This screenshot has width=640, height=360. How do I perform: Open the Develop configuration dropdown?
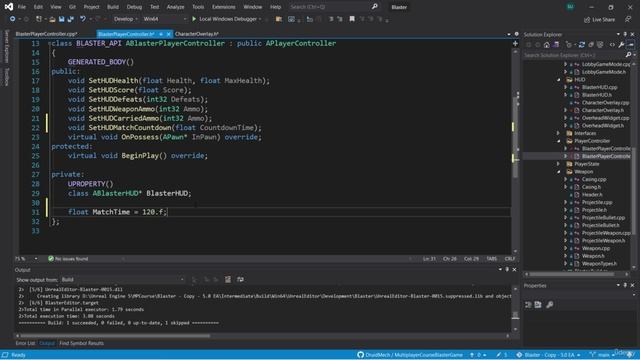pyautogui.click(x=125, y=19)
